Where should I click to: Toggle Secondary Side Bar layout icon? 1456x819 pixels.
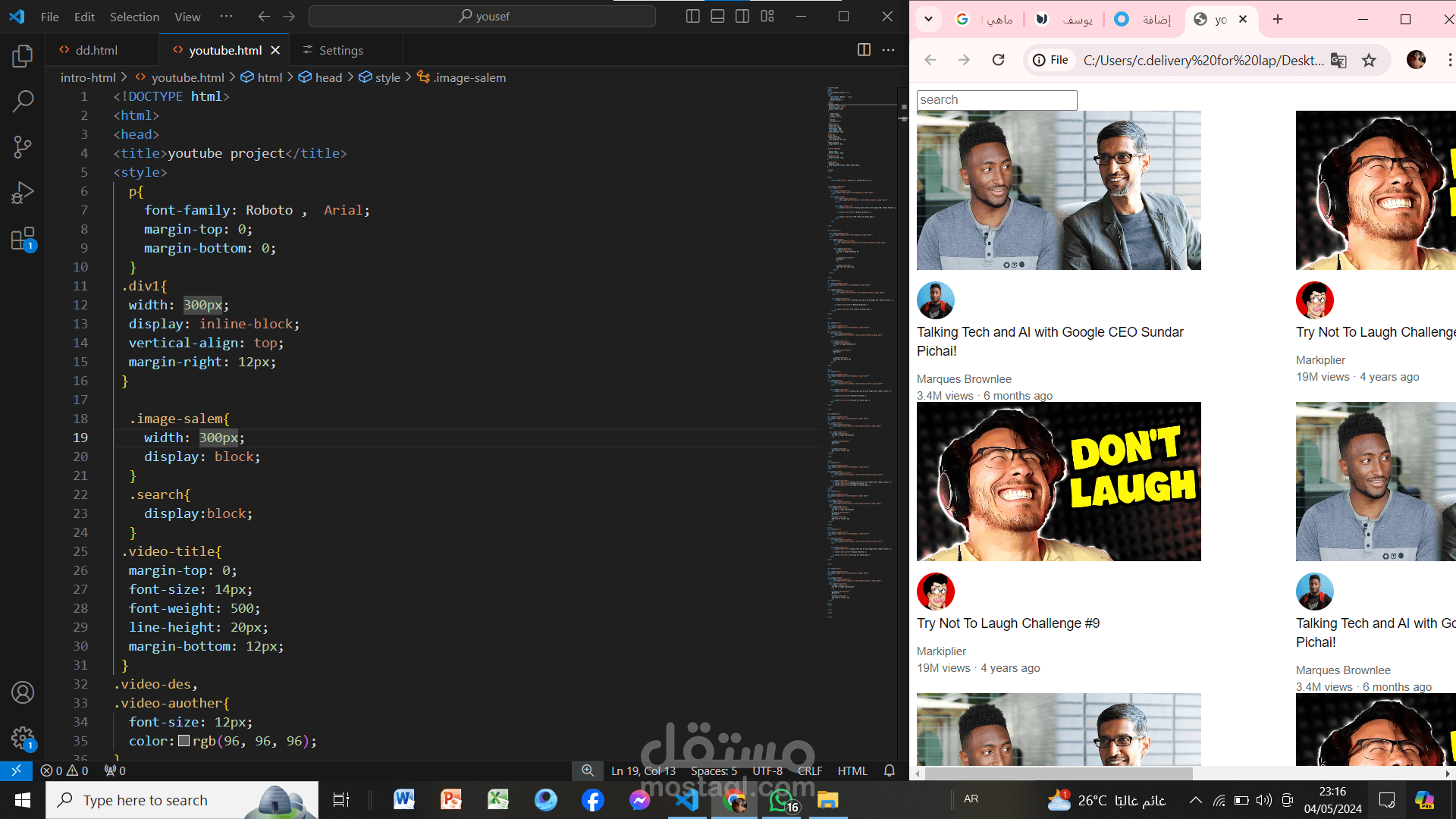[742, 16]
